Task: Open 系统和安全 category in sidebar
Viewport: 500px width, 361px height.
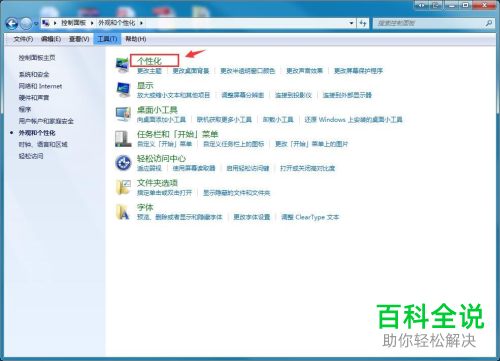Action: [x=34, y=74]
